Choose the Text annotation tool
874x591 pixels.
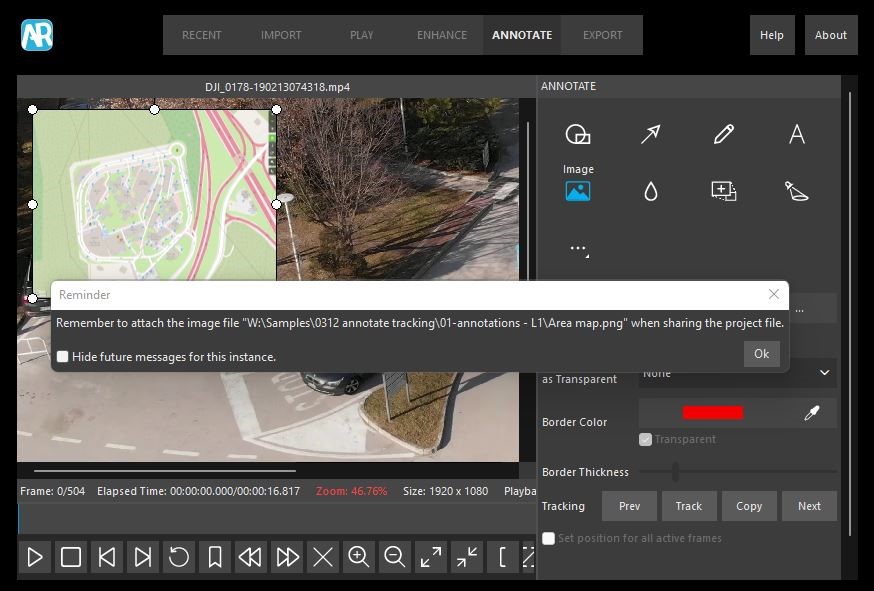coord(797,135)
